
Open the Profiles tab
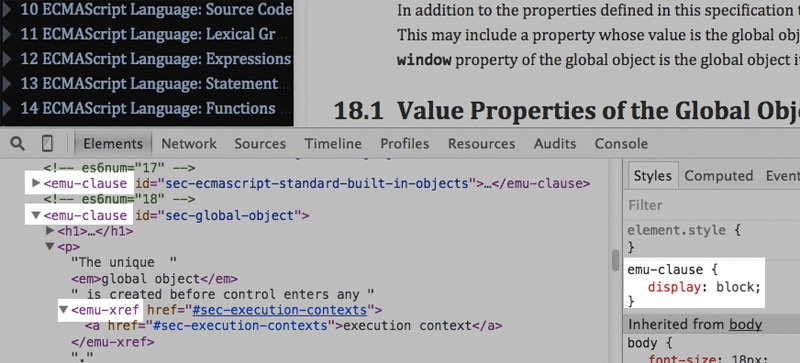click(x=405, y=144)
